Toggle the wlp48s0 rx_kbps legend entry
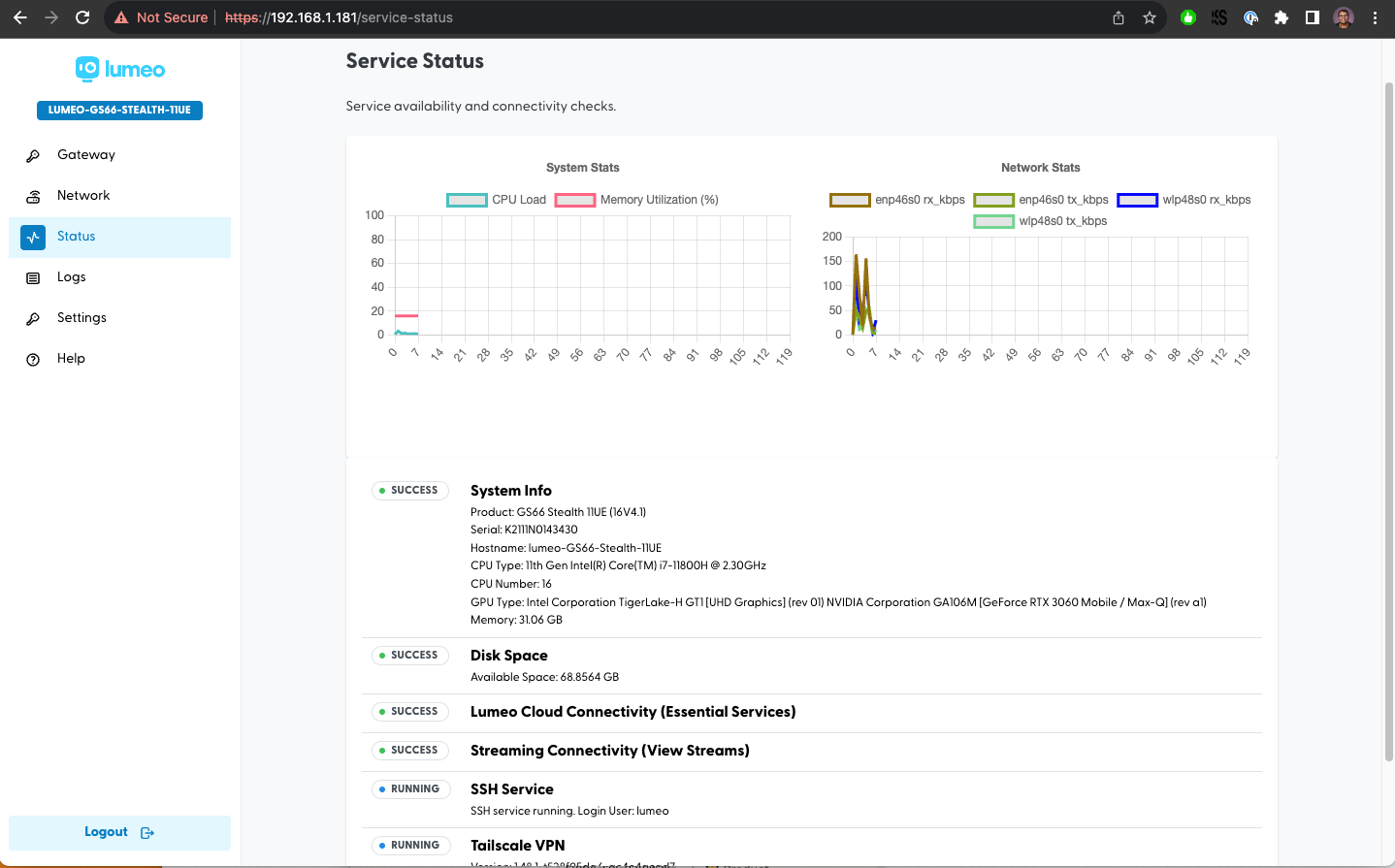 pos(1184,200)
